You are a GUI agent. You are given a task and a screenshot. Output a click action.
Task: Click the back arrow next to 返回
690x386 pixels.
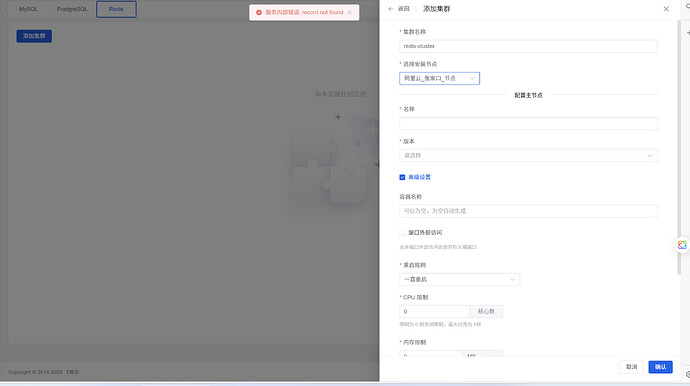(x=391, y=9)
